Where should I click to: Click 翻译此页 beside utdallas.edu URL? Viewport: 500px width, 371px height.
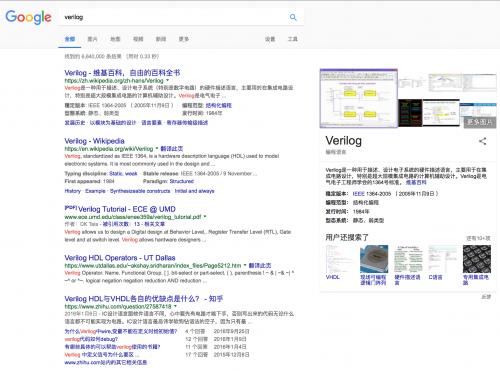pos(260,265)
